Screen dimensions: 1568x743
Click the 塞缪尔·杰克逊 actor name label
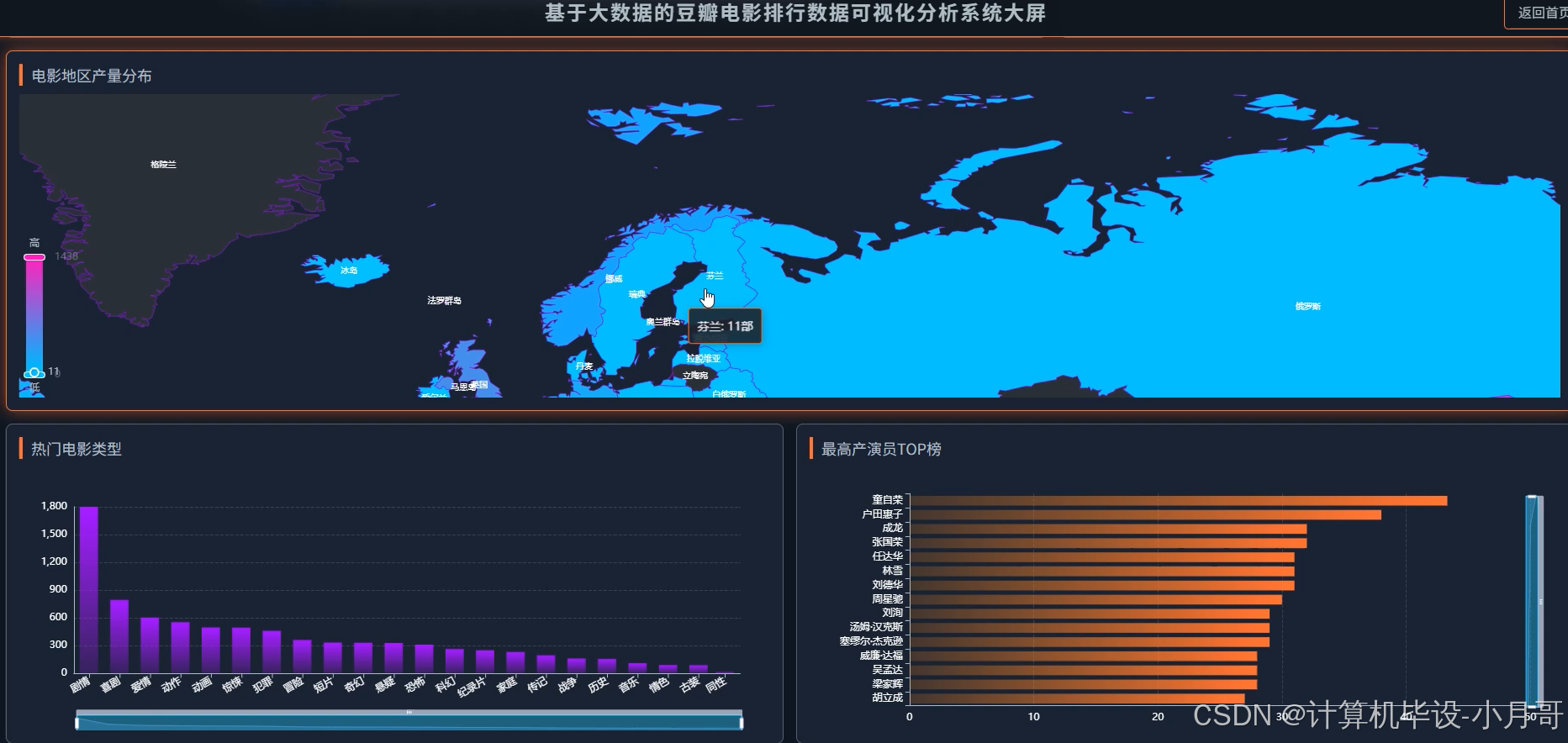click(x=871, y=641)
